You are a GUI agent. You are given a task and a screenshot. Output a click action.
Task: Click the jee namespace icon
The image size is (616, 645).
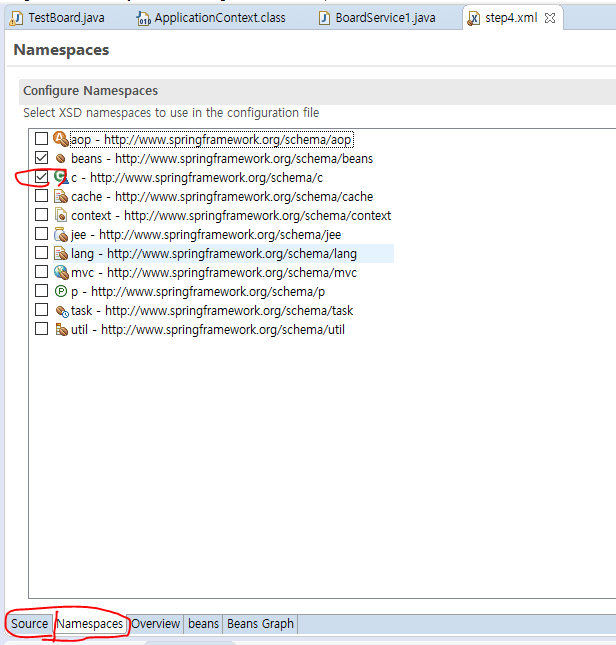[61, 234]
